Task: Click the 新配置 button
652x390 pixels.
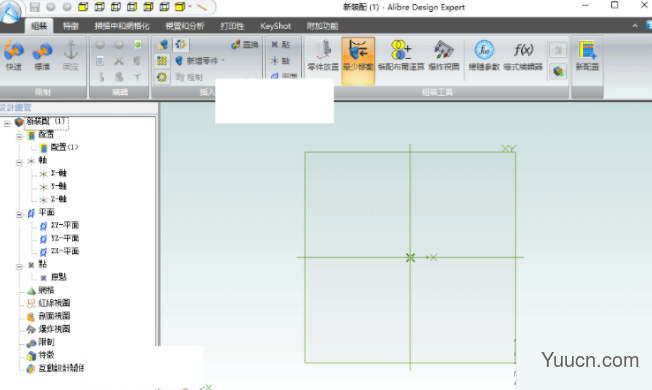Action: (587, 56)
